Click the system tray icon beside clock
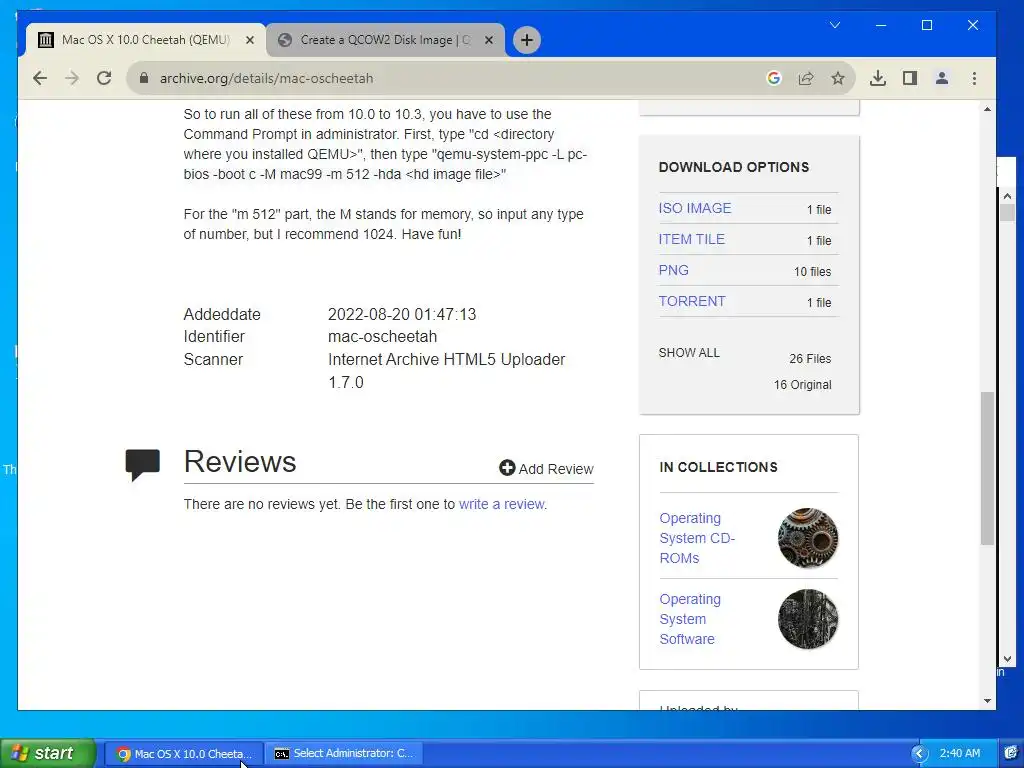Screen dimensions: 1024x768 [x=1012, y=754]
